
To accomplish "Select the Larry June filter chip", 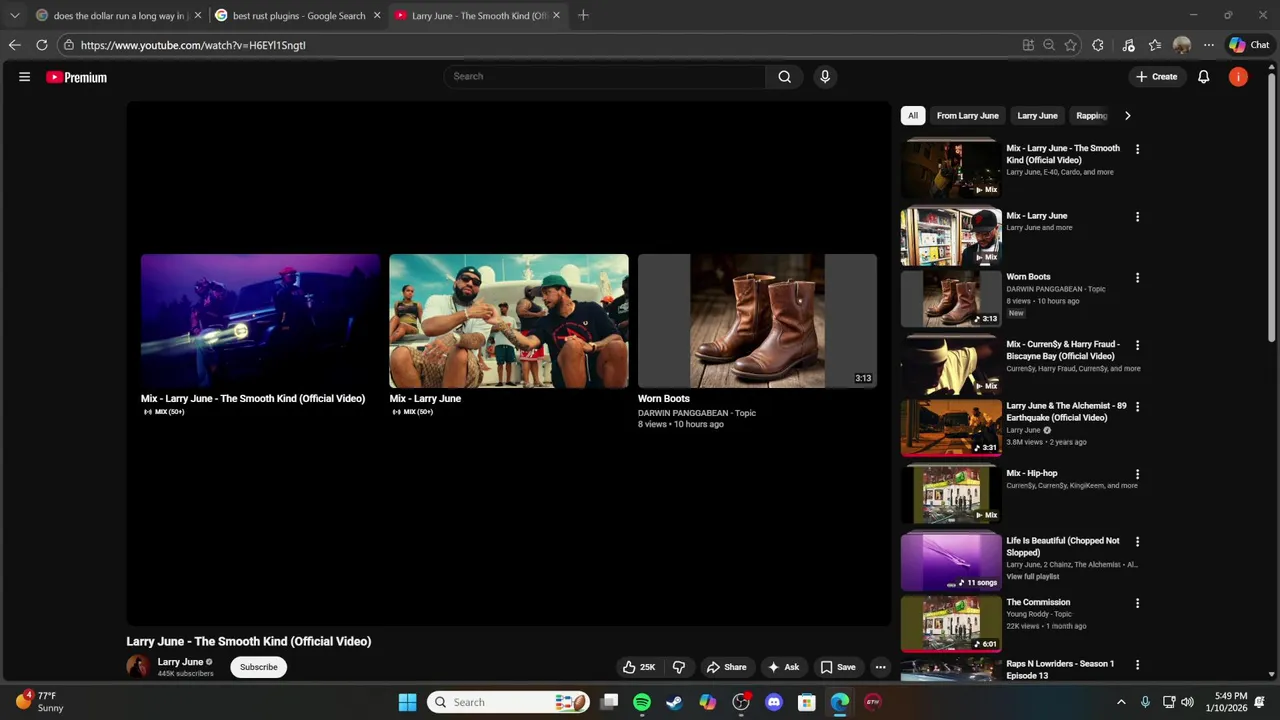I will pos(1037,116).
